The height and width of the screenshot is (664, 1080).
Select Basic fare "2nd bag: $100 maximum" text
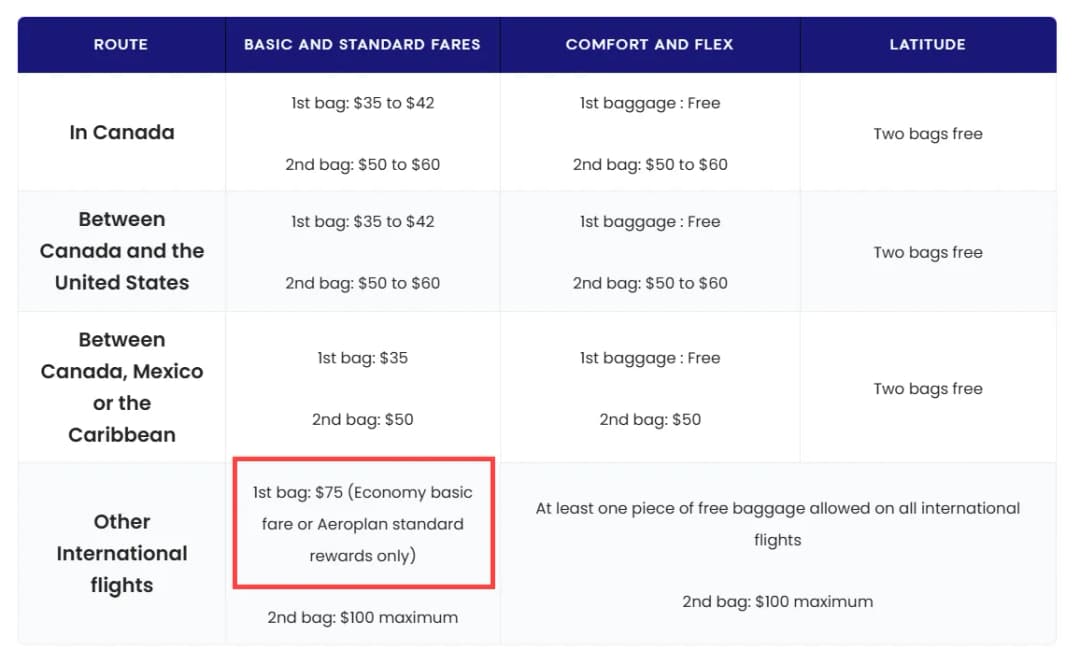[362, 618]
